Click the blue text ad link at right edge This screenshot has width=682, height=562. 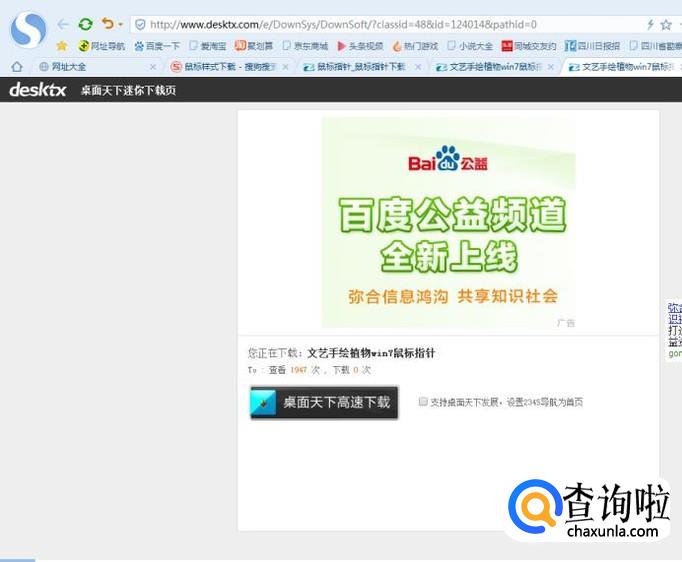tap(675, 313)
